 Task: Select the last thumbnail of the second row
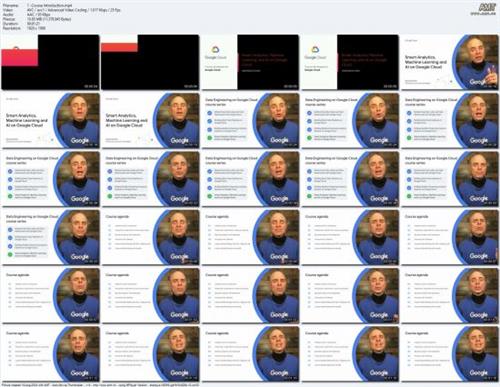tap(450, 120)
